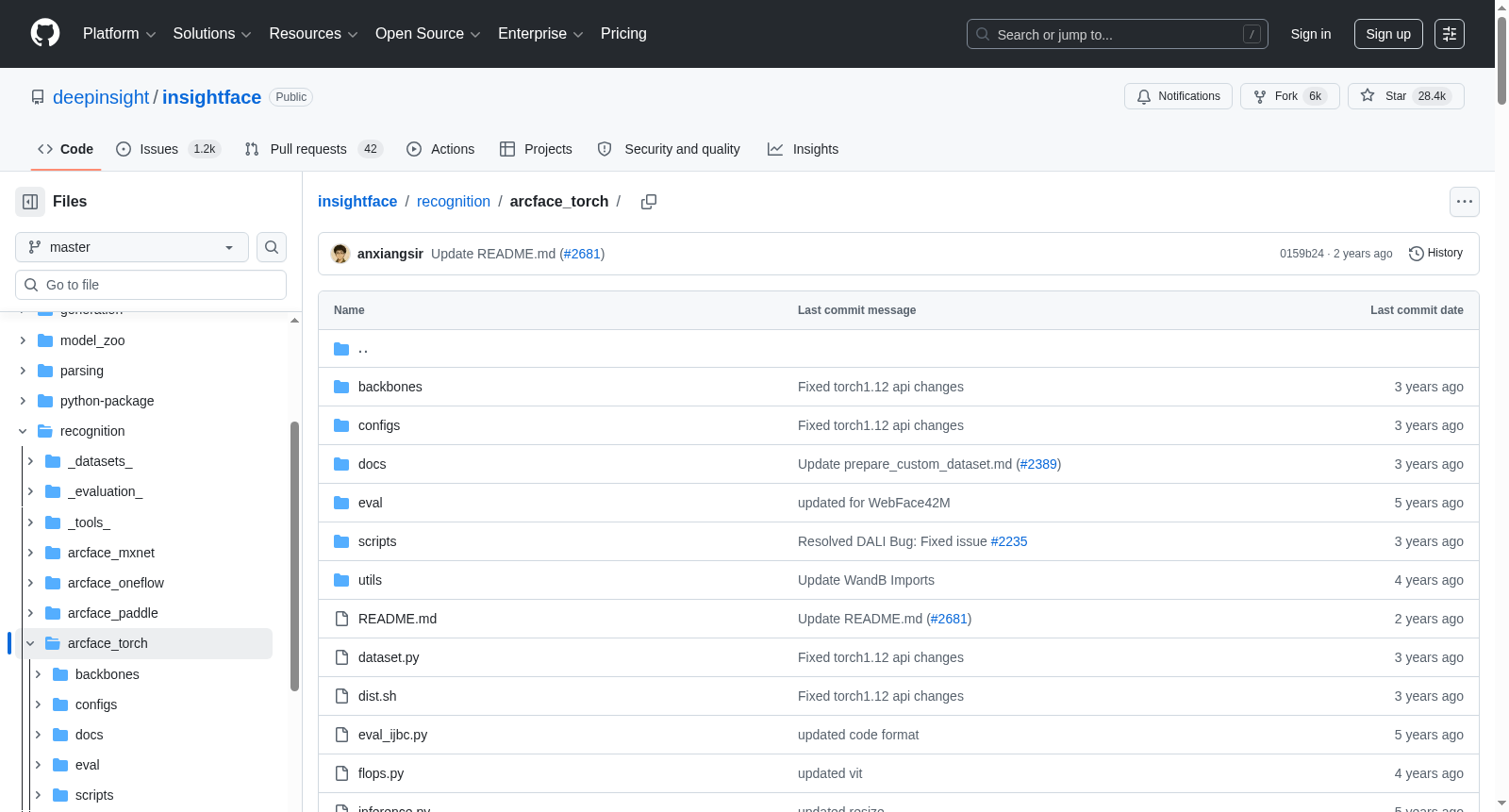Navigate to recognition in breadcrumb
The height and width of the screenshot is (812, 1509).
pos(454,202)
